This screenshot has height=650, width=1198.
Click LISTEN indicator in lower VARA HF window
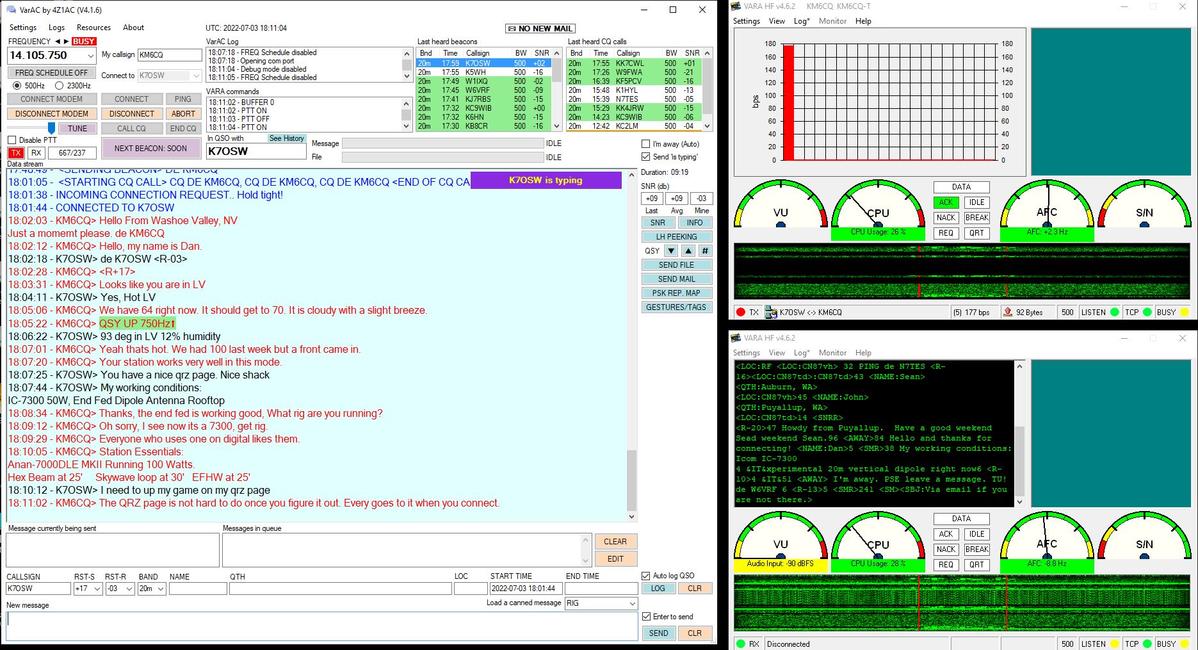tap(1115, 644)
